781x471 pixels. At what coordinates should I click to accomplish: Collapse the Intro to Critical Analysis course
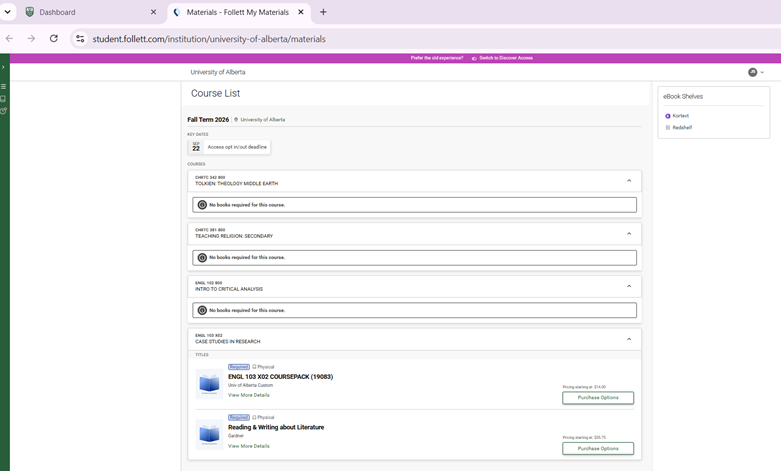(629, 286)
